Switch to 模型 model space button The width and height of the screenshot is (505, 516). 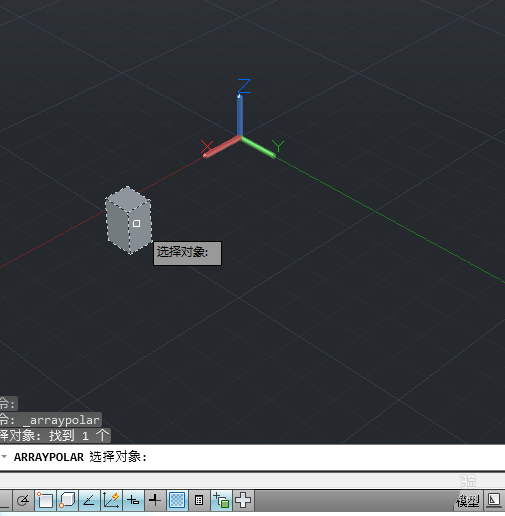(468, 501)
